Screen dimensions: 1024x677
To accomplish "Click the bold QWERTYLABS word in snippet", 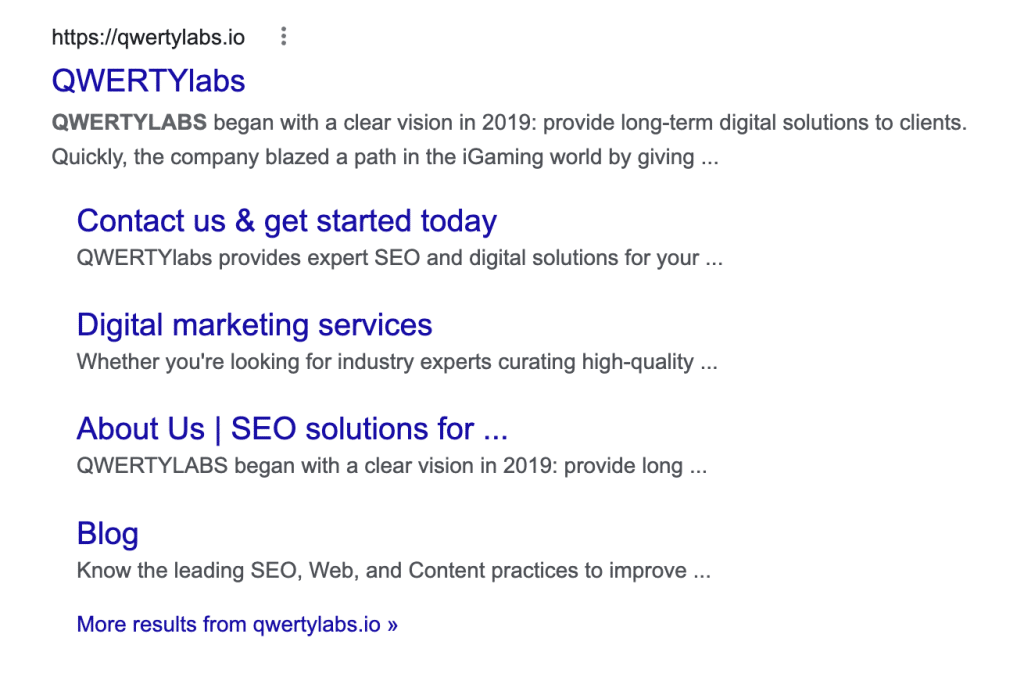I will [x=129, y=123].
